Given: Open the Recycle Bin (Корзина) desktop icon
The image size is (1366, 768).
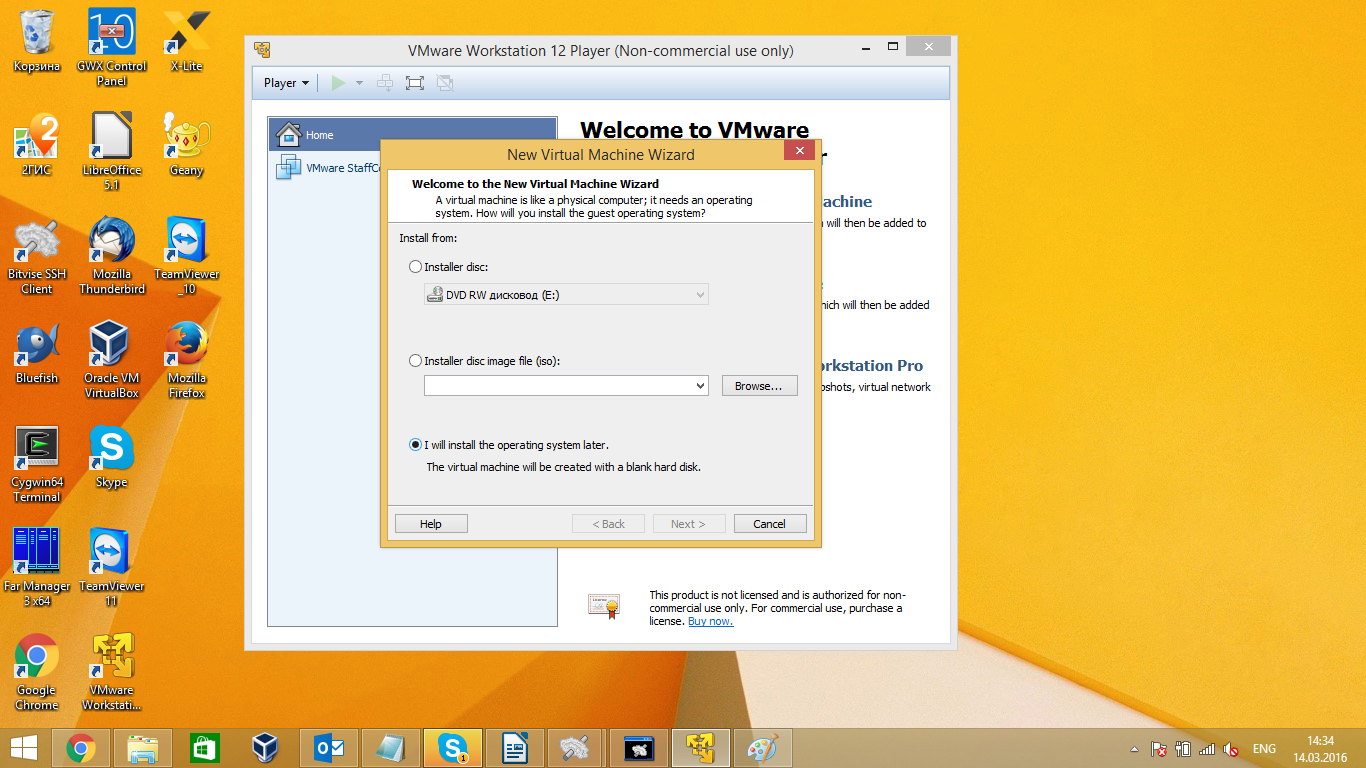Looking at the screenshot, I should pyautogui.click(x=37, y=41).
